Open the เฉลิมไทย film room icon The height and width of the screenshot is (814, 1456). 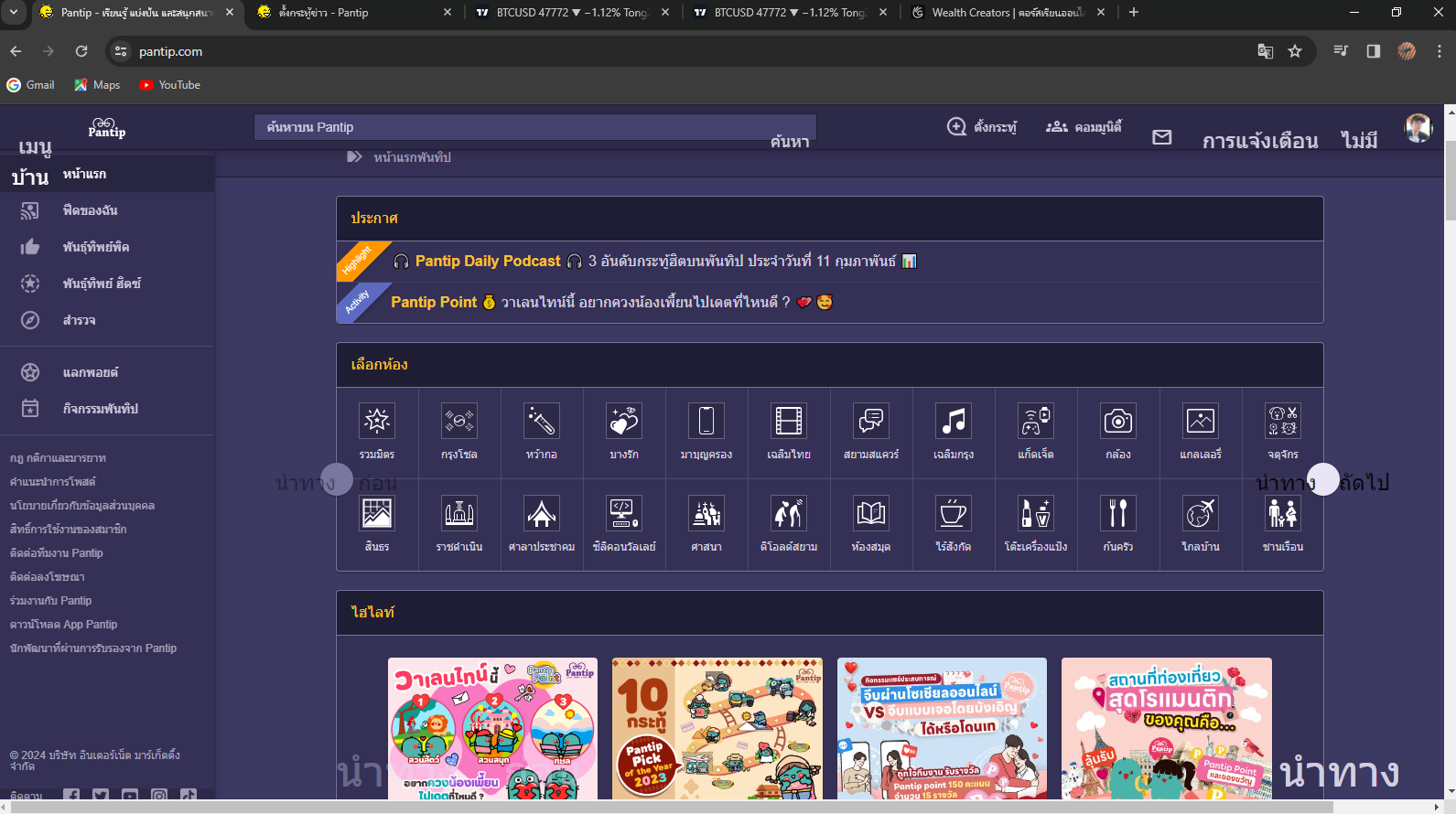tap(788, 422)
